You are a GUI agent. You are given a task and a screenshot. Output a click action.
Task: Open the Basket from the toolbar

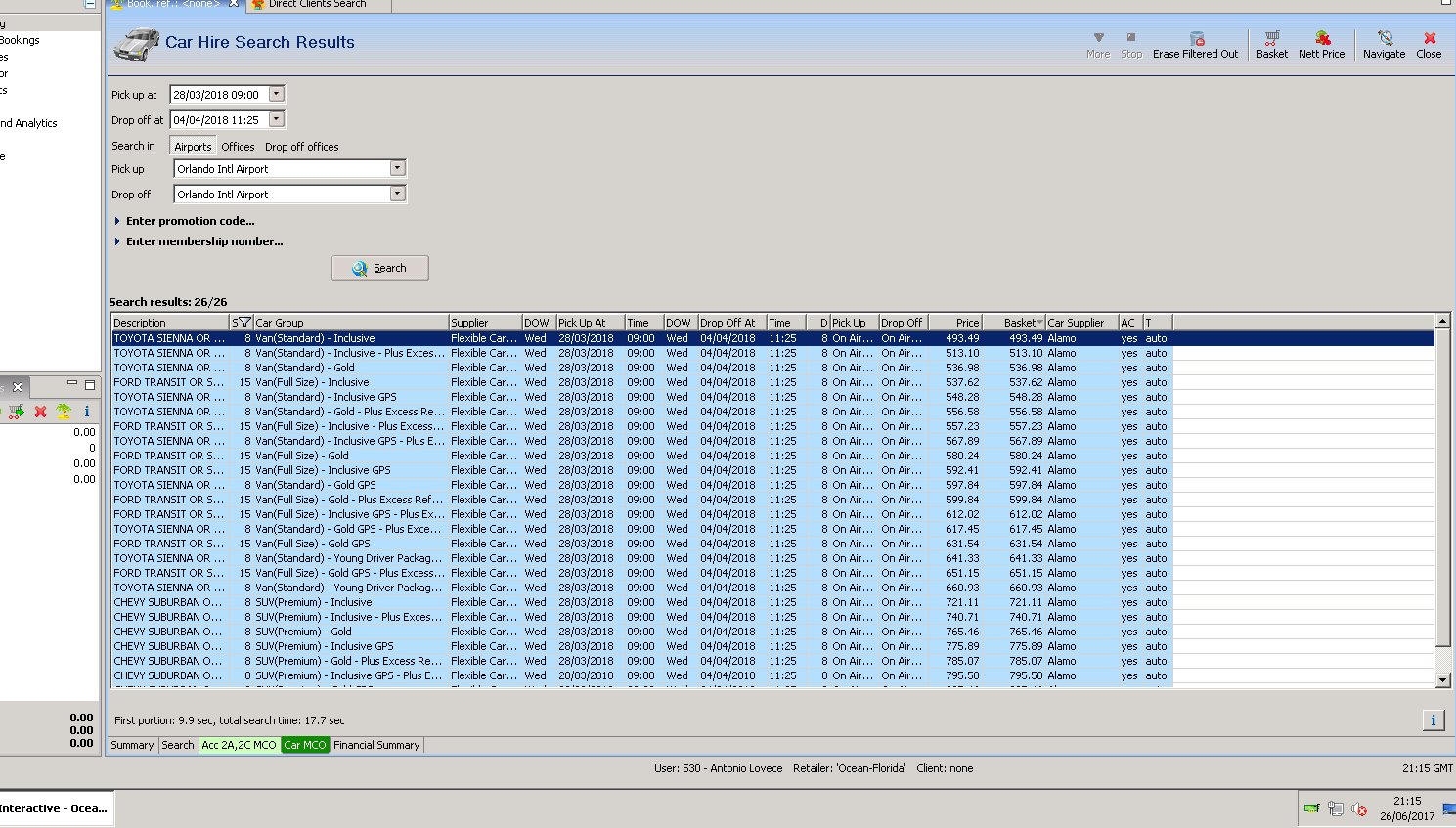click(x=1271, y=44)
